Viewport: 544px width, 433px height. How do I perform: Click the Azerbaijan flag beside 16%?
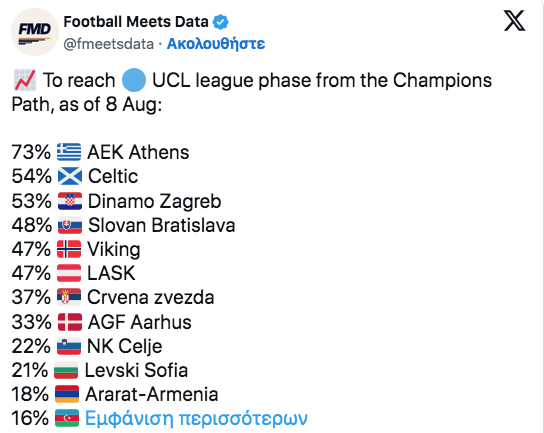tap(67, 418)
